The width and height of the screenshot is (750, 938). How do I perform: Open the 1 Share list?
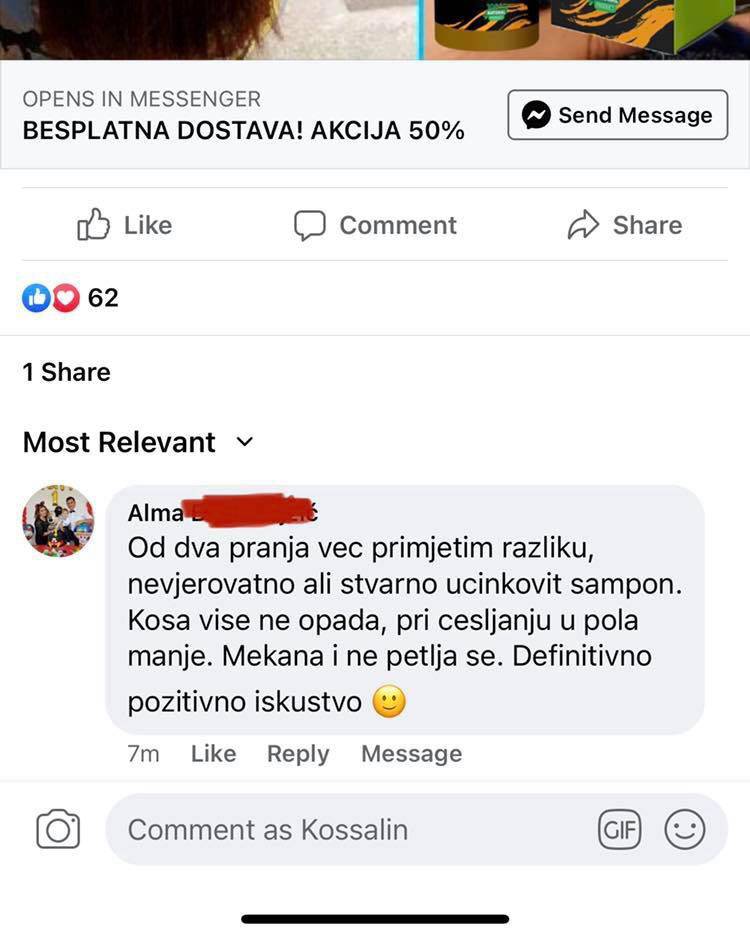click(x=66, y=372)
